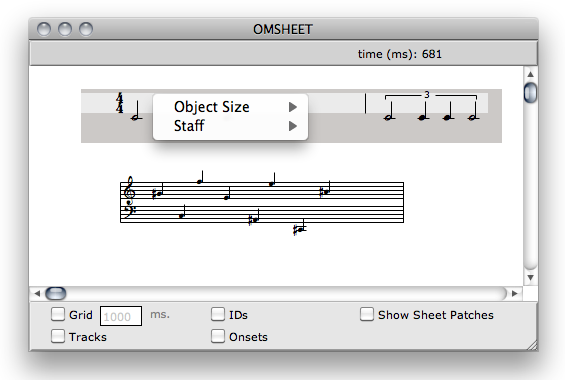Click the time (ms): 681 readout
Image resolution: width=565 pixels, height=380 pixels.
(400, 54)
